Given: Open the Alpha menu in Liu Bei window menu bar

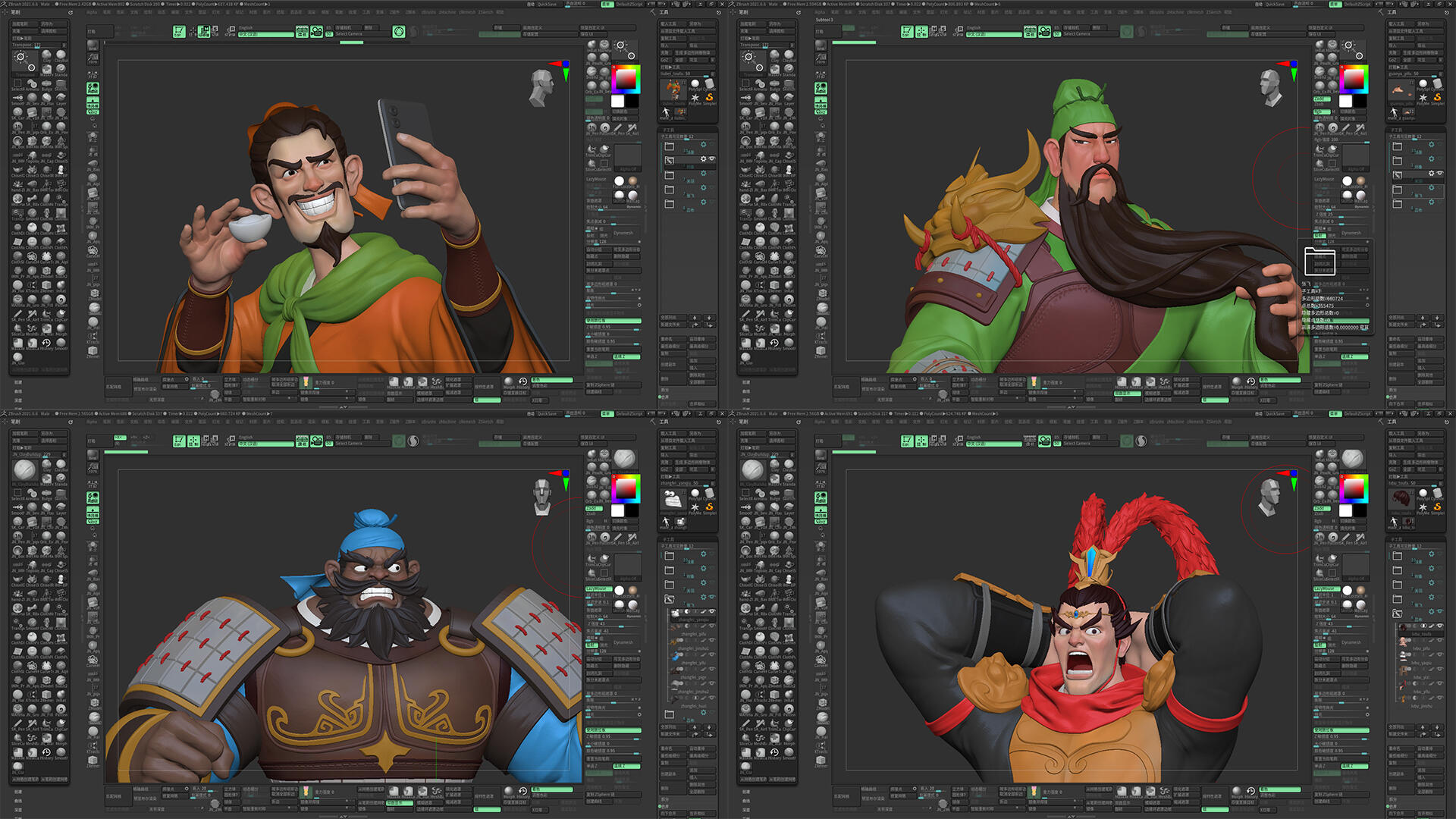Looking at the screenshot, I should [x=92, y=13].
